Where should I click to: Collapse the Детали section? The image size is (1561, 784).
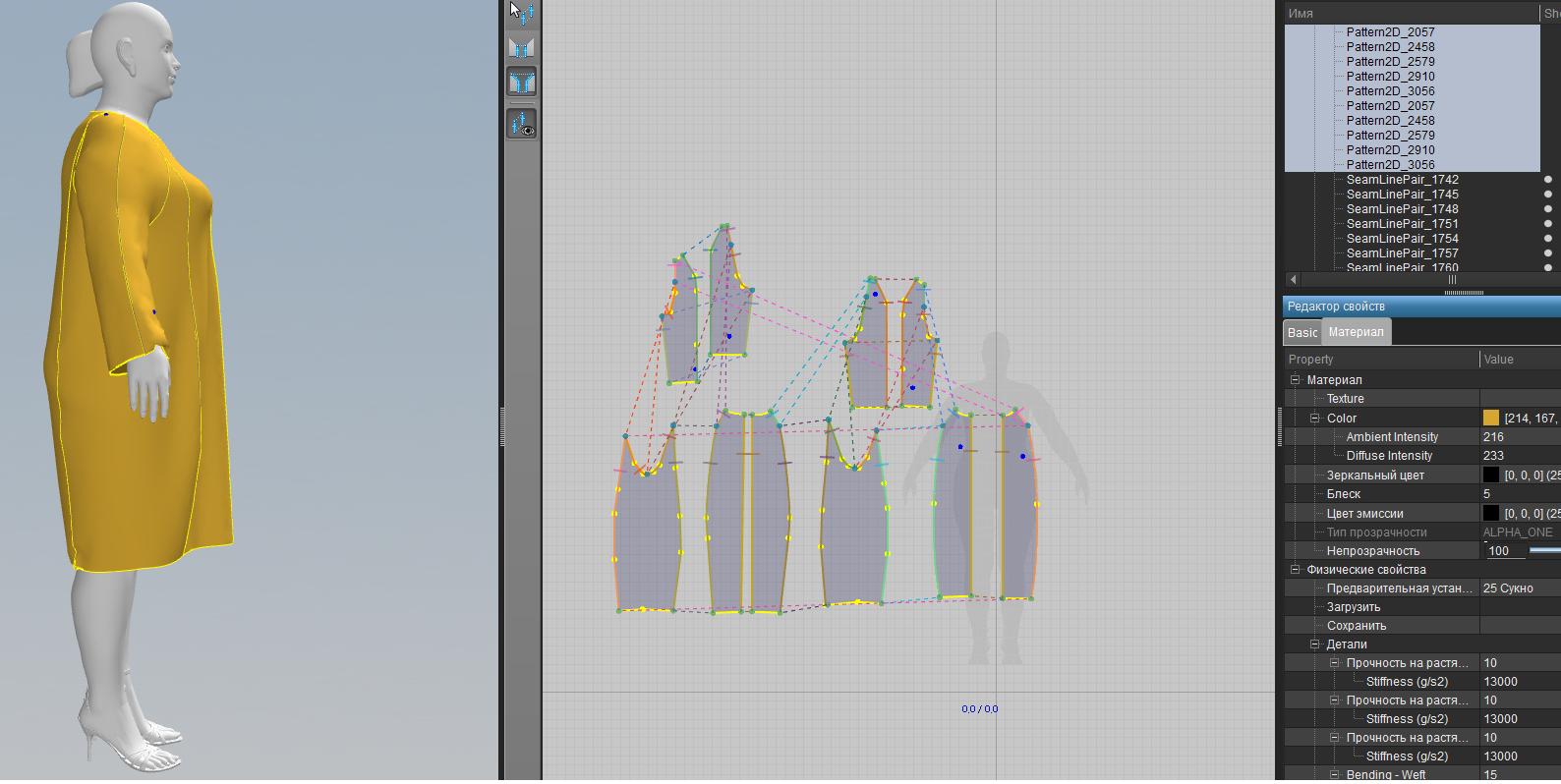(x=1314, y=644)
